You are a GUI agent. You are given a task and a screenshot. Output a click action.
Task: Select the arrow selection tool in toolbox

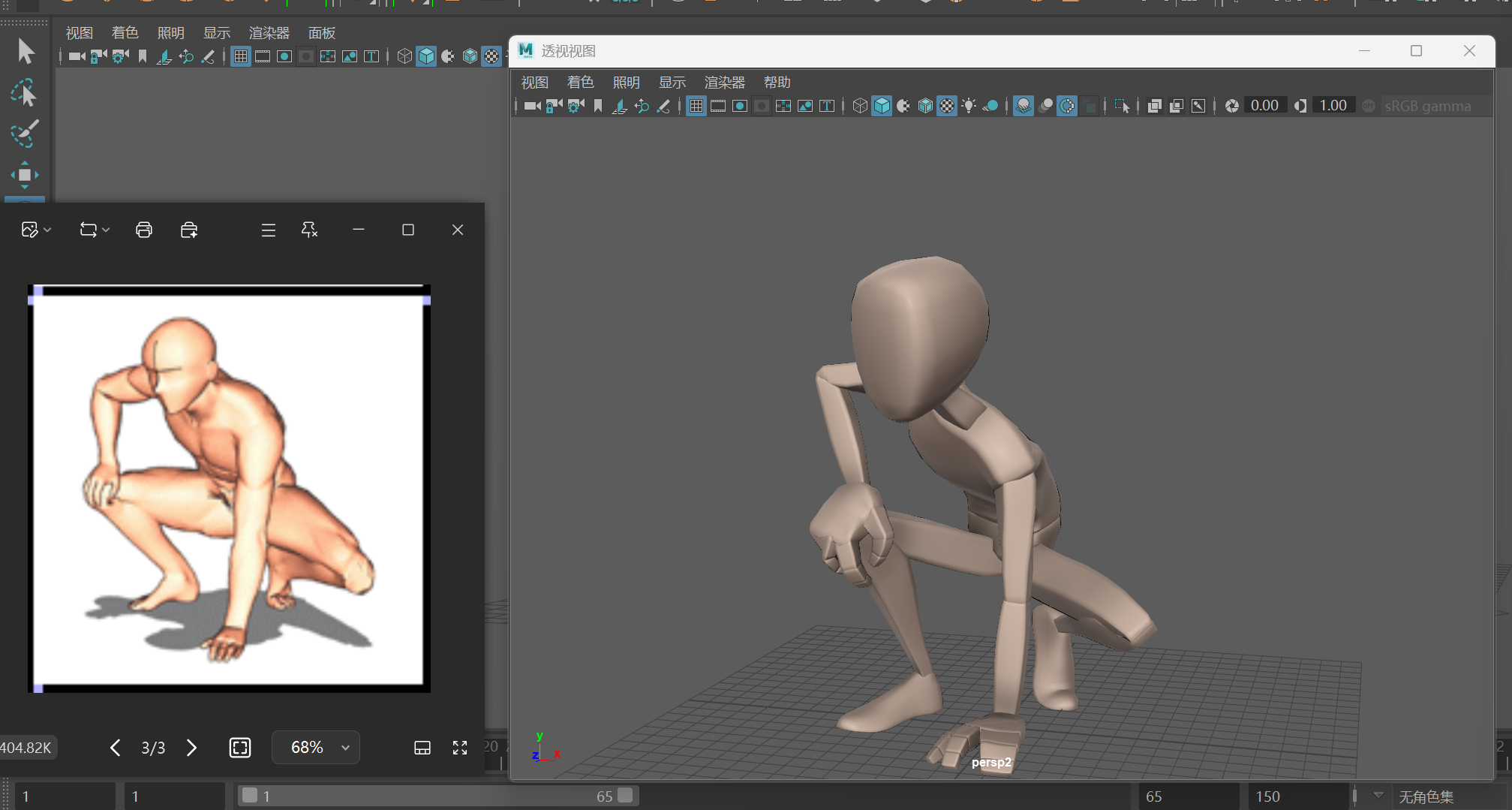click(x=26, y=52)
